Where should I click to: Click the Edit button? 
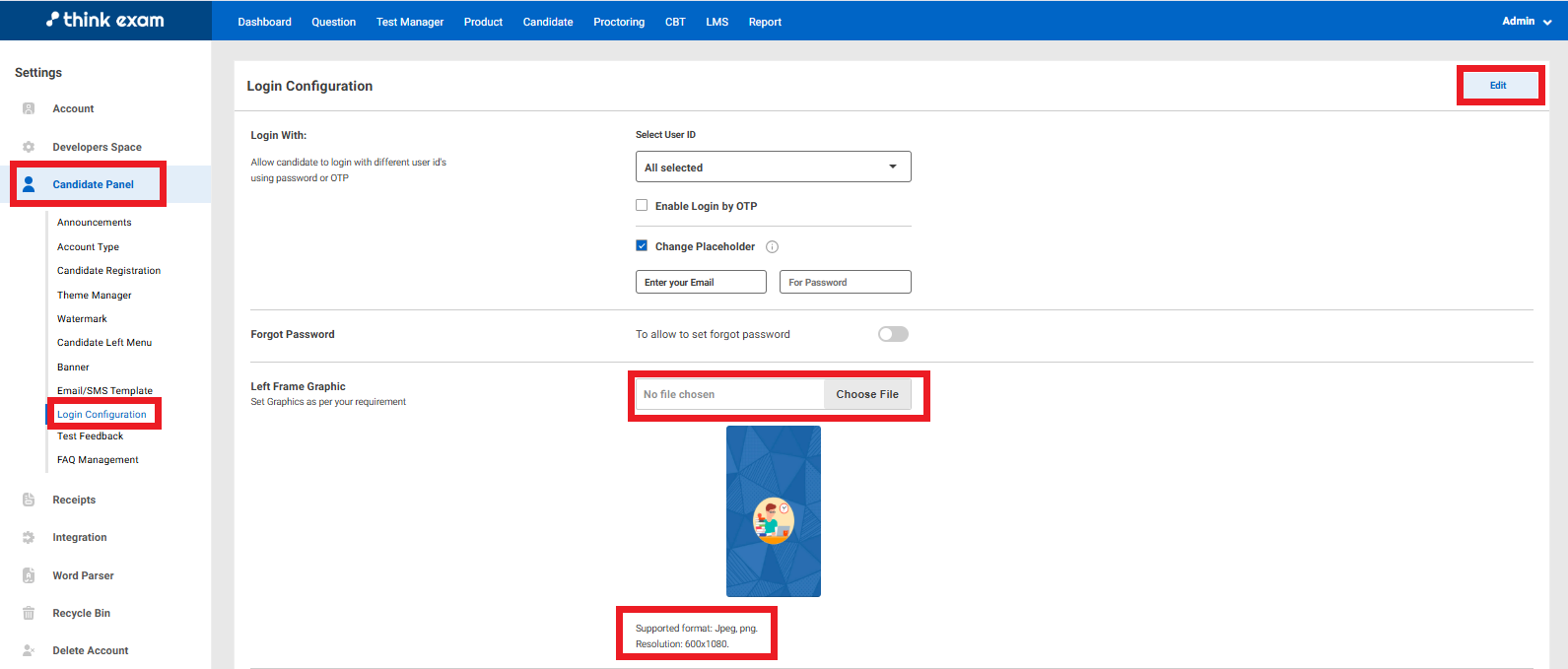1497,86
